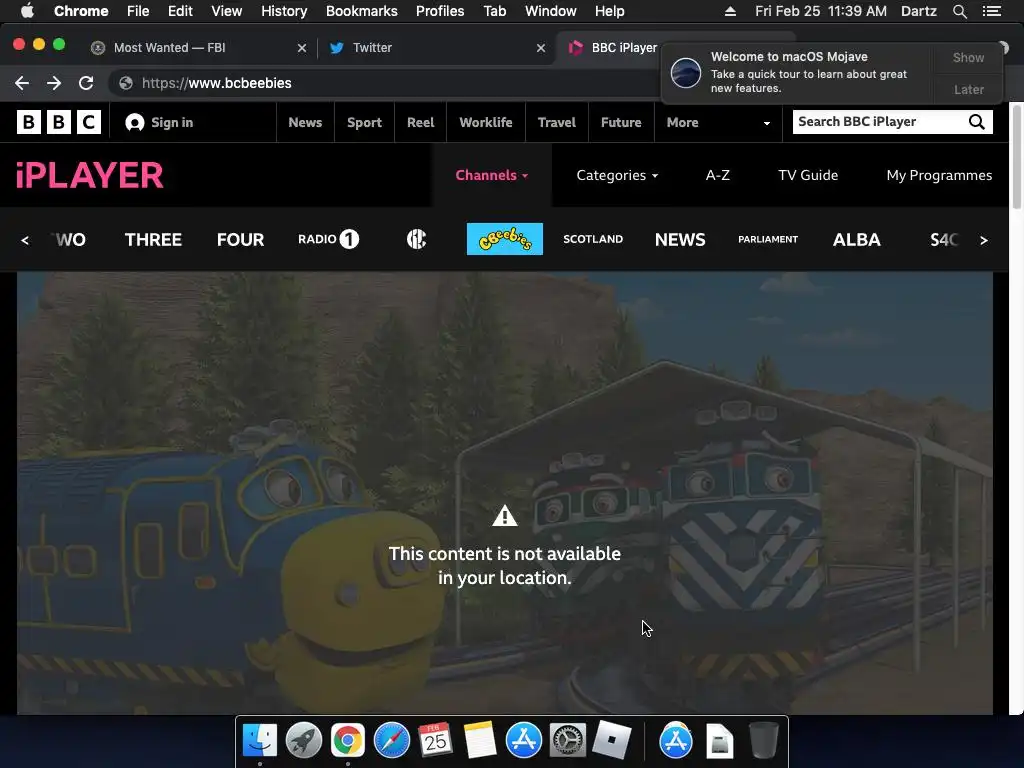Open the Bookmarks menu
Viewport: 1024px width, 768px height.
(361, 11)
